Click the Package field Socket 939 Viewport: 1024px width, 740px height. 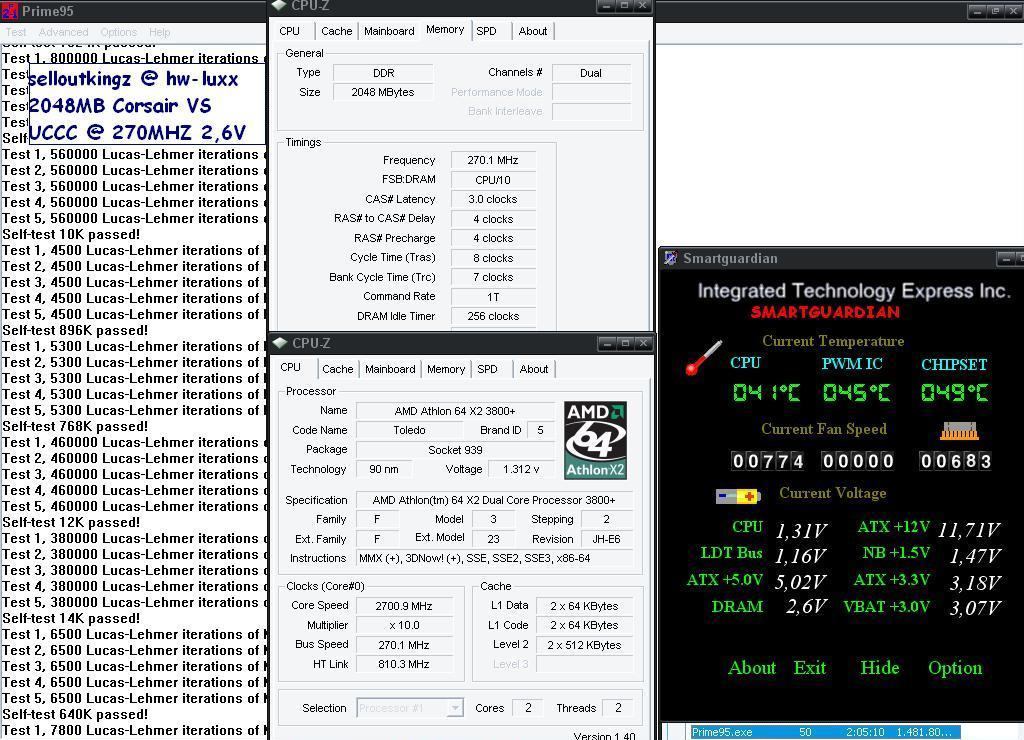click(455, 450)
